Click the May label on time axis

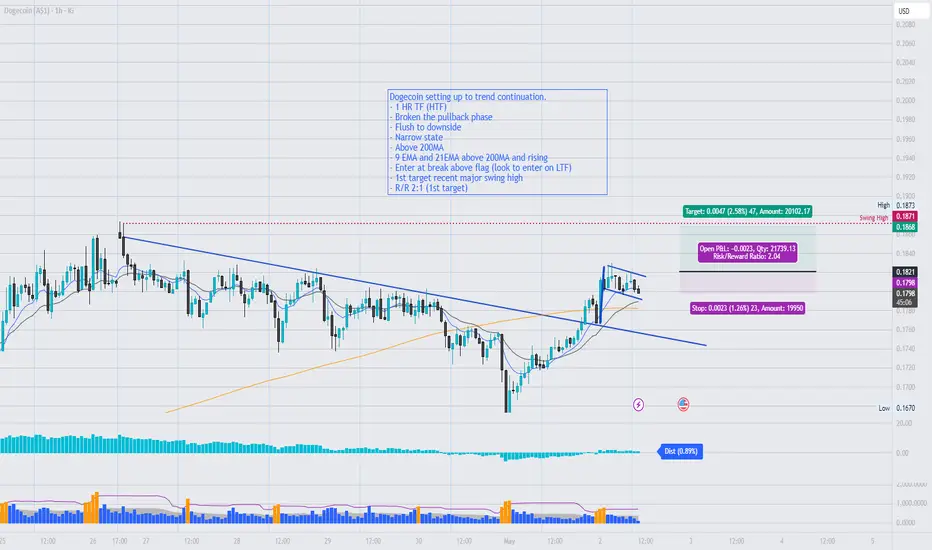click(509, 541)
